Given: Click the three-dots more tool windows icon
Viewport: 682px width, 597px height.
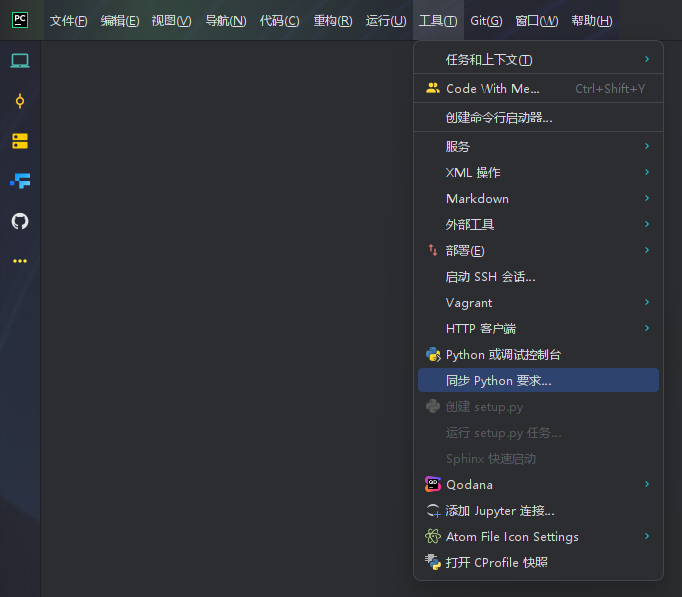Looking at the screenshot, I should pyautogui.click(x=20, y=261).
